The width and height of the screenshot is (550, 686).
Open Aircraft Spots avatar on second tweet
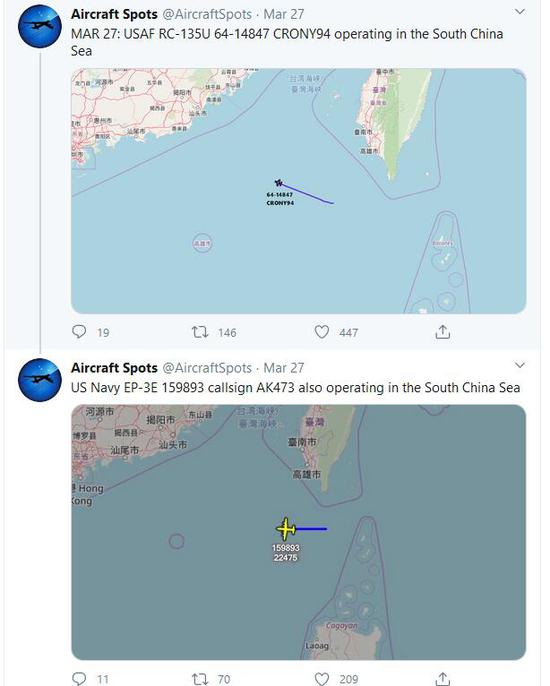[x=40, y=380]
